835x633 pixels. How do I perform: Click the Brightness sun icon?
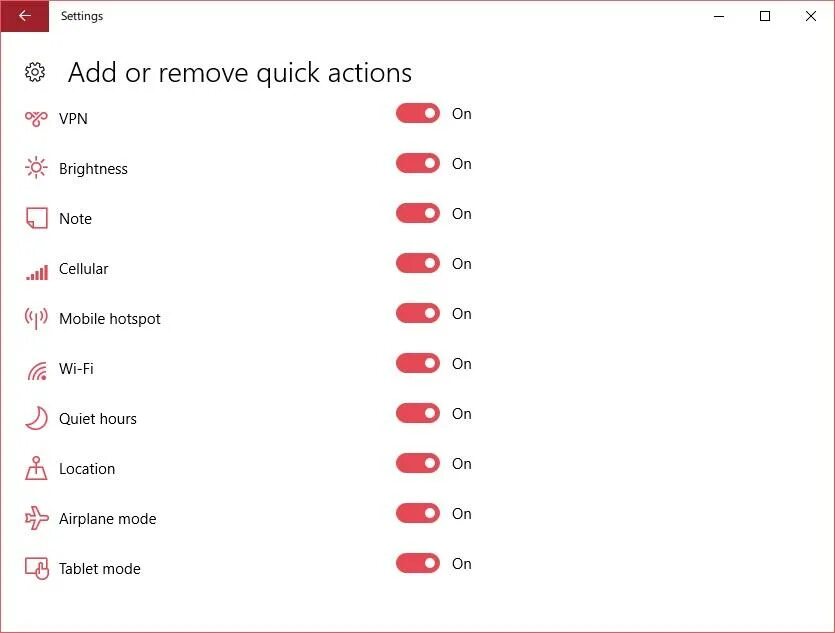37,168
